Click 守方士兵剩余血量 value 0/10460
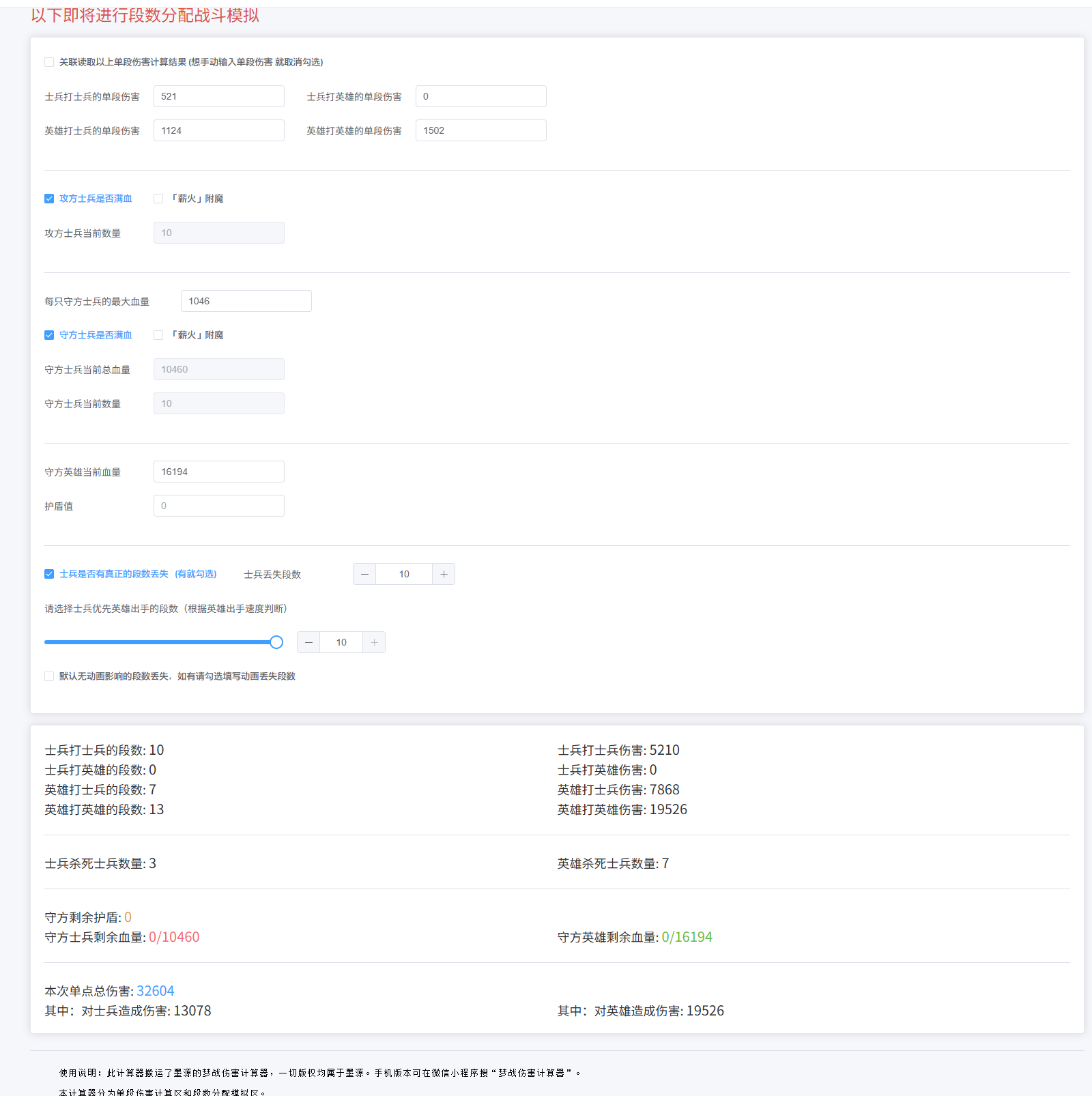 pyautogui.click(x=174, y=937)
